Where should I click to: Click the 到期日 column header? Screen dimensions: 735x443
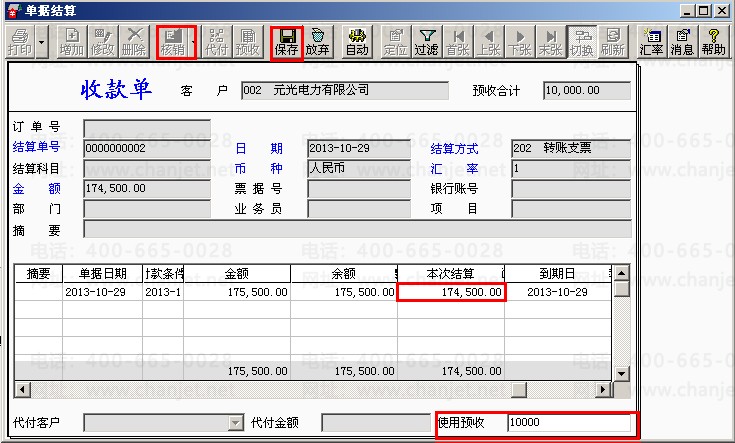pos(557,273)
